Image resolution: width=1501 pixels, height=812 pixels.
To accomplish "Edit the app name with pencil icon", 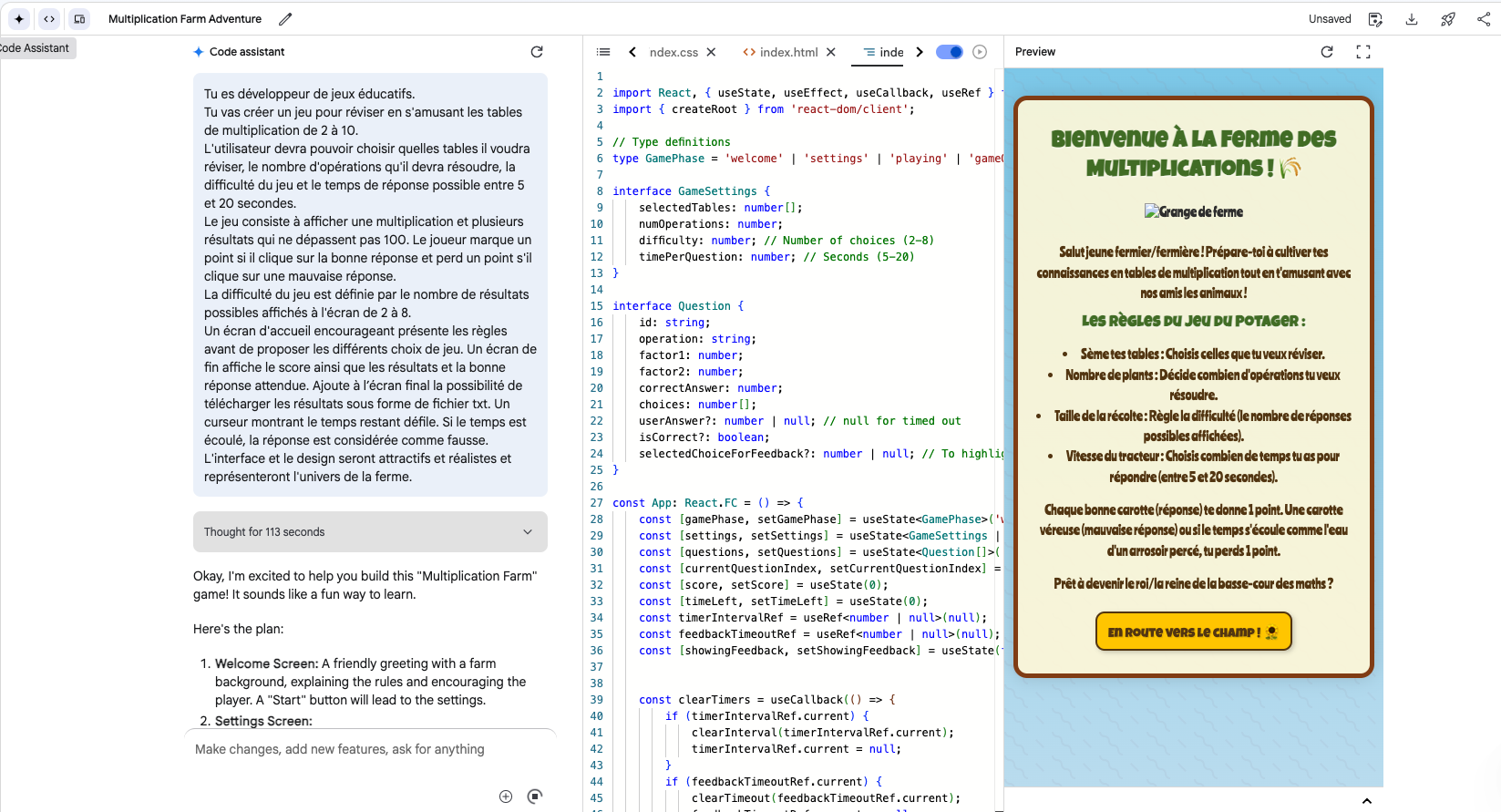I will tap(285, 18).
